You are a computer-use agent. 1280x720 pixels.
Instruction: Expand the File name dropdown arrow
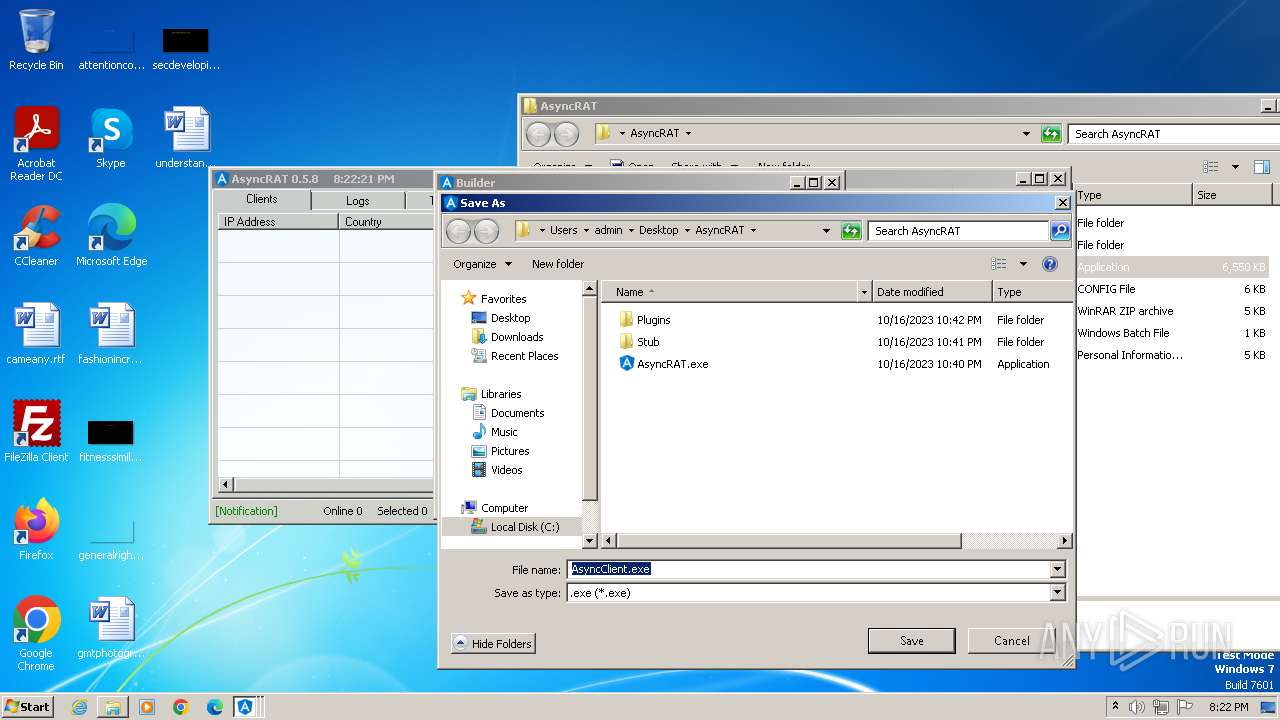tap(1057, 569)
